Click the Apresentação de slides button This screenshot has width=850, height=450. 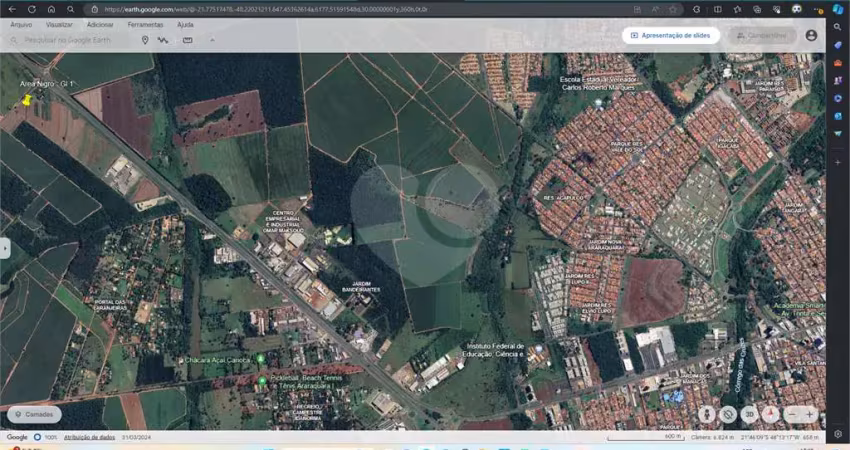[x=670, y=35]
